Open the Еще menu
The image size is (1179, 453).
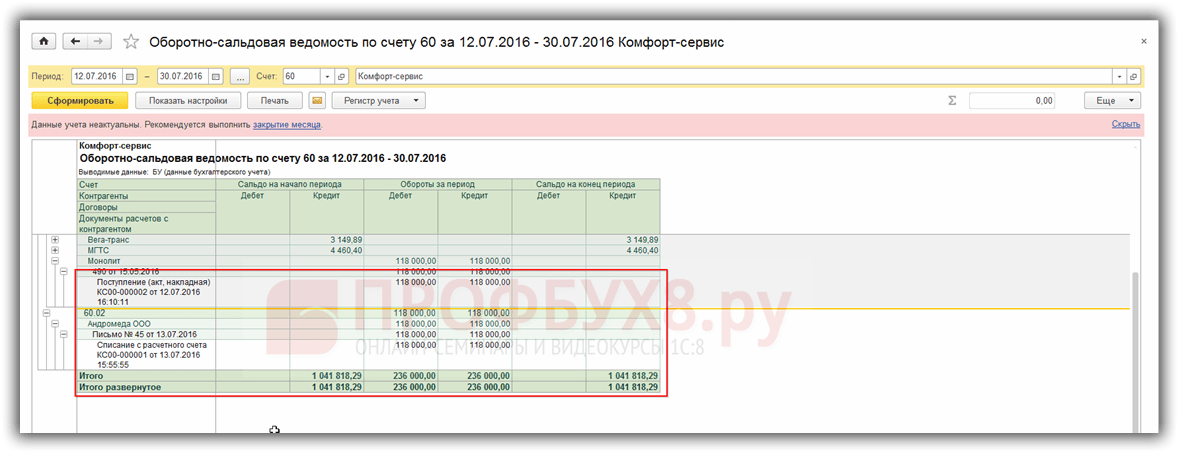[1112, 101]
